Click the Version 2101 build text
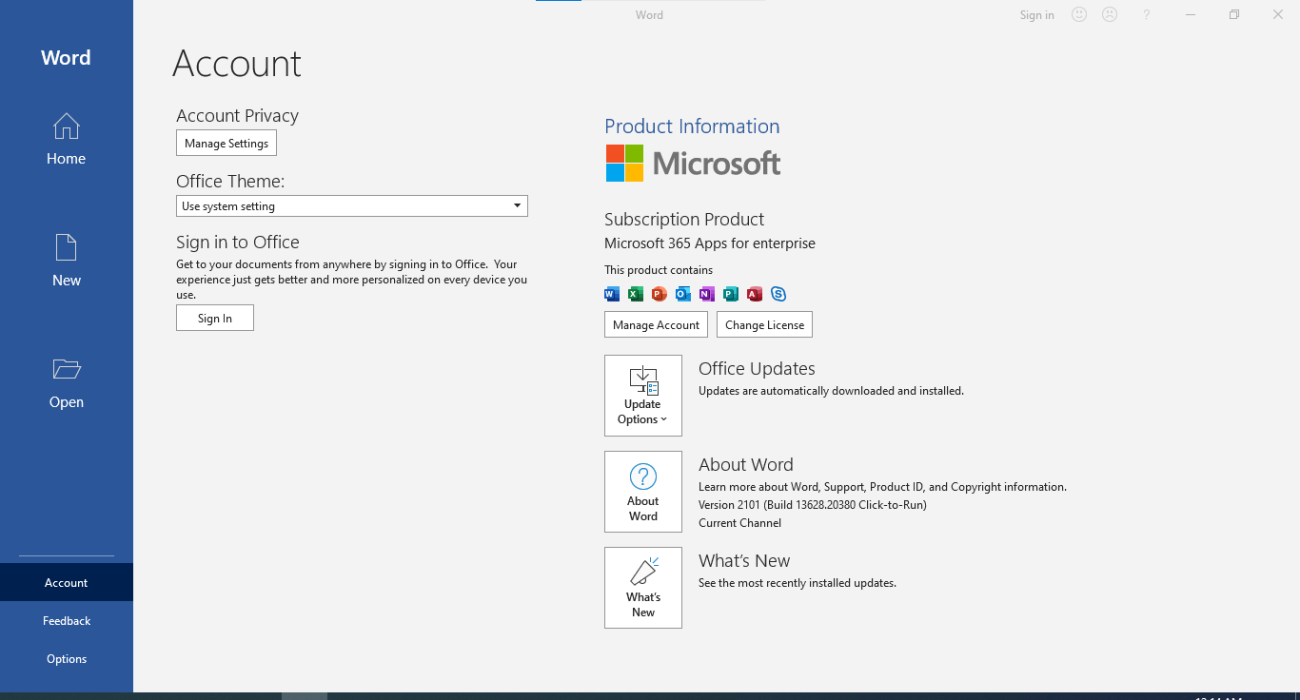This screenshot has width=1300, height=700. (x=812, y=505)
